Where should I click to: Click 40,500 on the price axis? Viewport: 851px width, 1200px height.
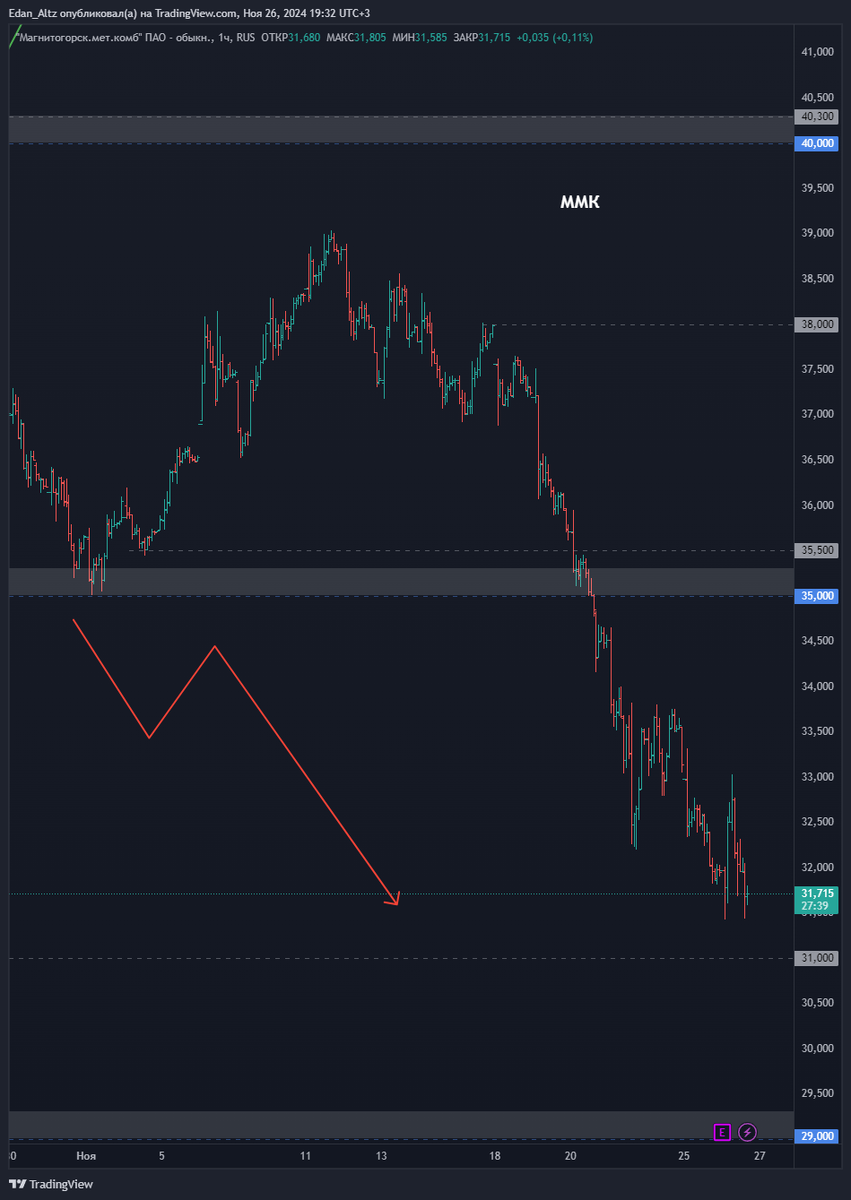pyautogui.click(x=818, y=98)
